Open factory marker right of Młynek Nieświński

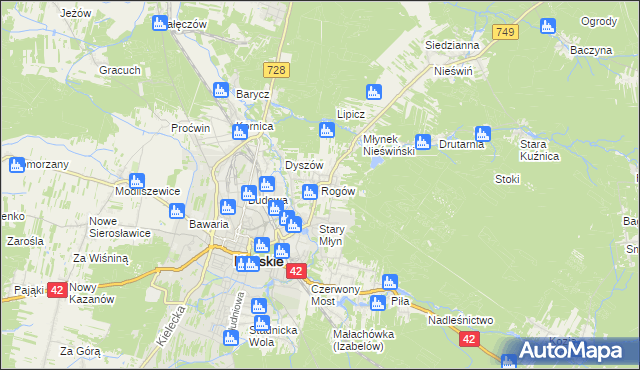(x=423, y=142)
